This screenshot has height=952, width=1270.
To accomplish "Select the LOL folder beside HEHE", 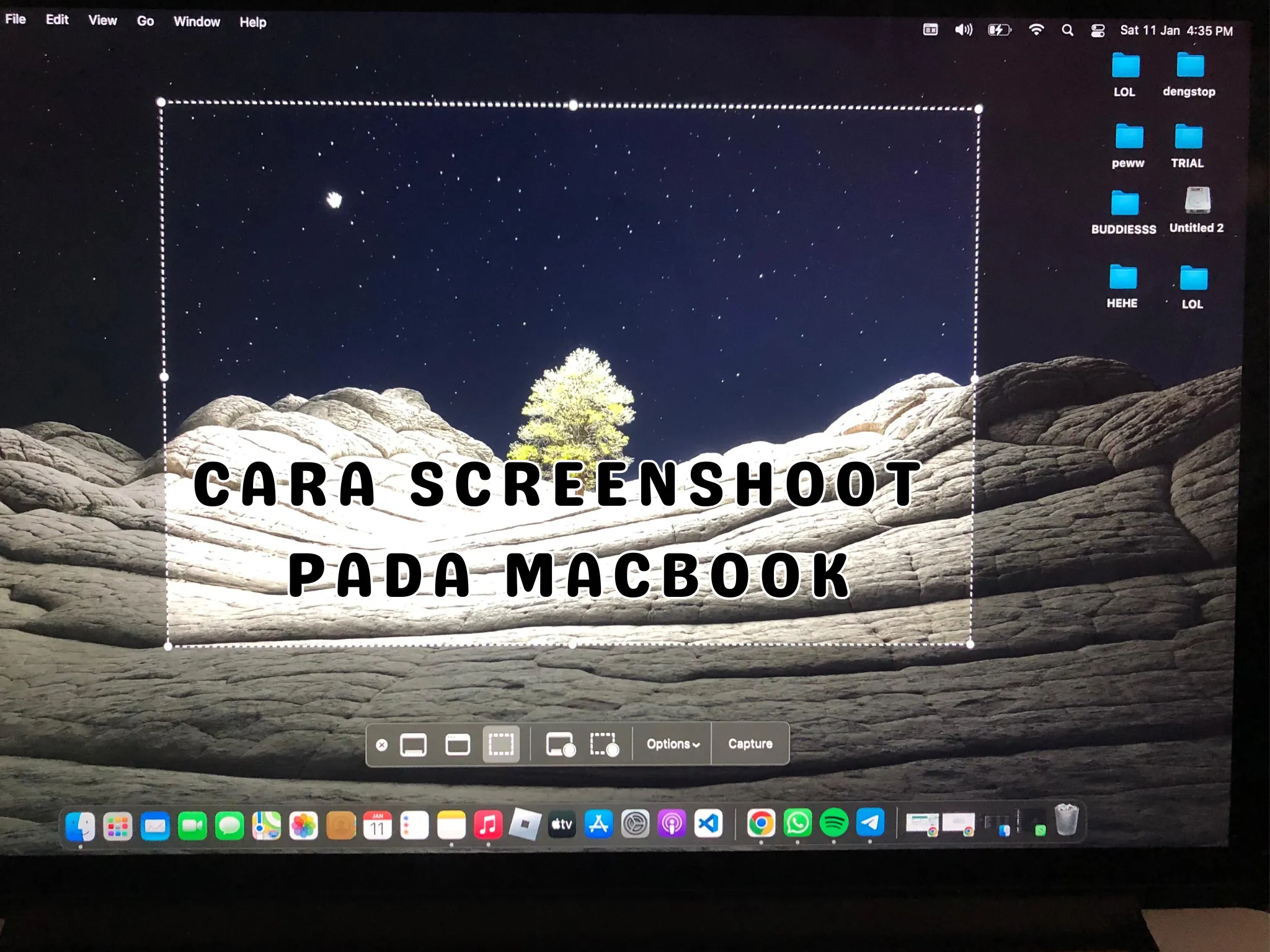I will 1193,288.
